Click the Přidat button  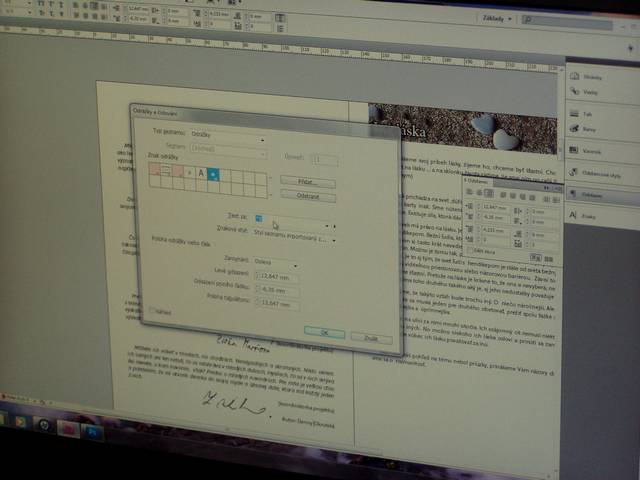[308, 182]
